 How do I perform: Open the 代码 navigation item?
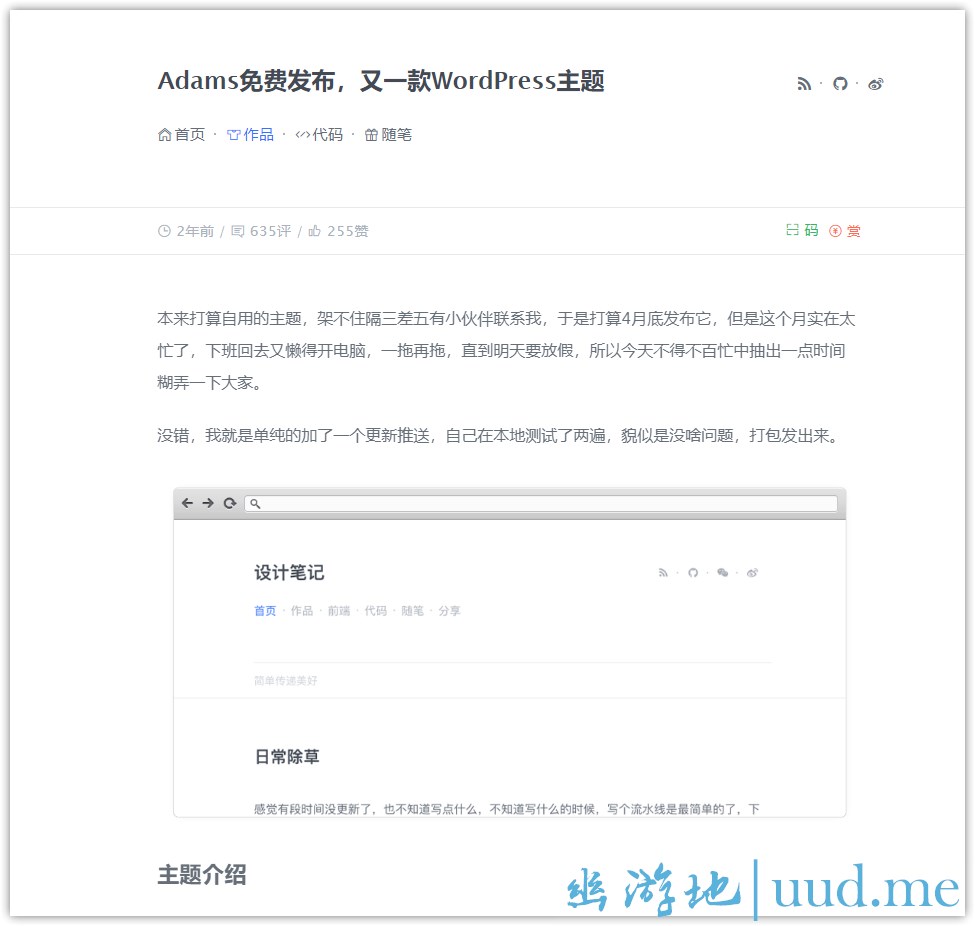pyautogui.click(x=319, y=135)
